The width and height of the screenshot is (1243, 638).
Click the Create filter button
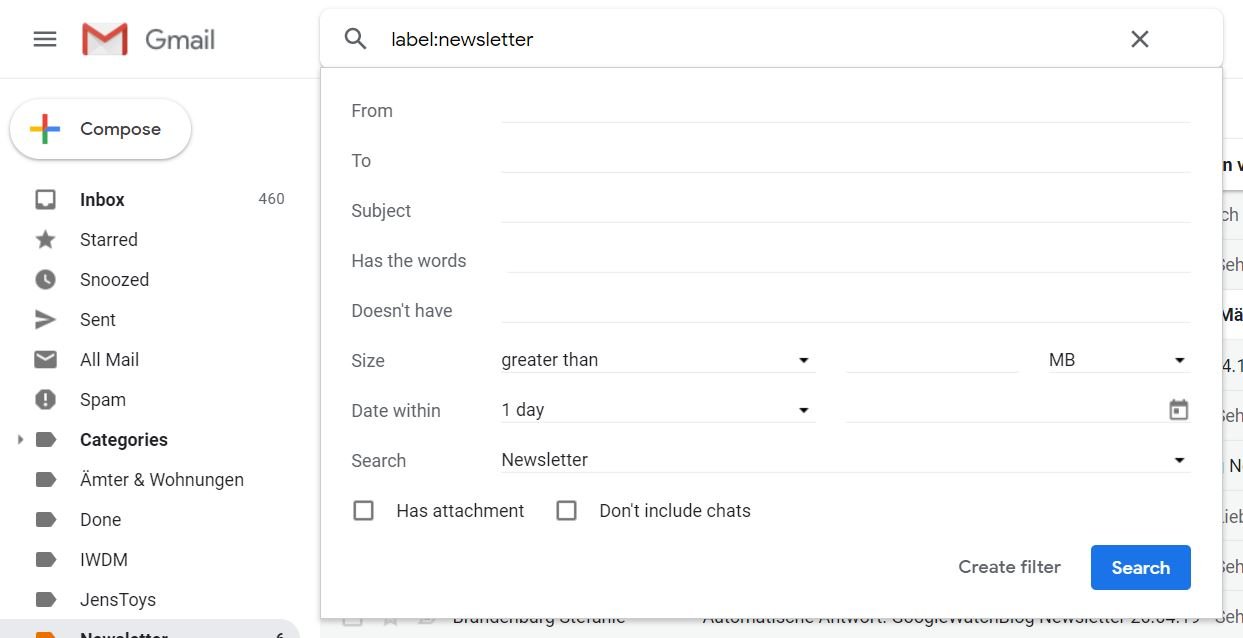(x=1009, y=567)
